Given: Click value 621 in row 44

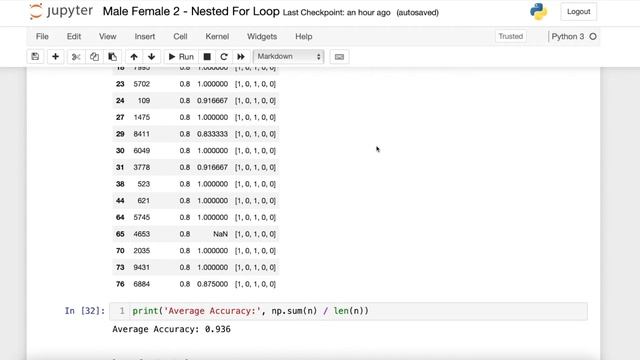Looking at the screenshot, I should coord(144,201).
